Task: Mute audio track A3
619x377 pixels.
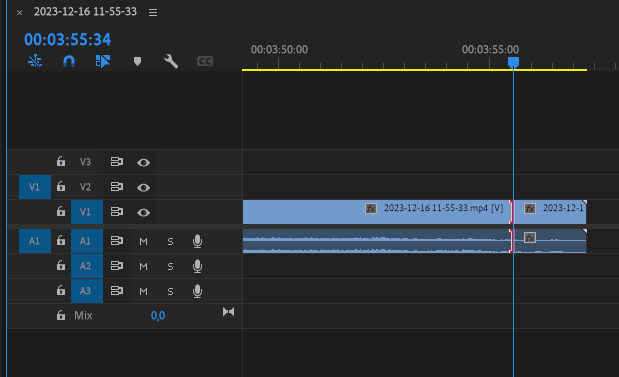Action: point(143,291)
